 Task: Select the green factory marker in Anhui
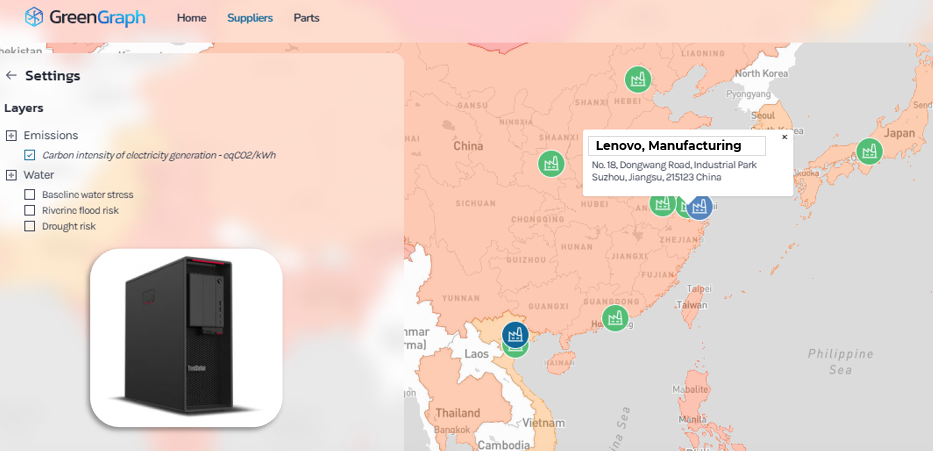coord(662,205)
